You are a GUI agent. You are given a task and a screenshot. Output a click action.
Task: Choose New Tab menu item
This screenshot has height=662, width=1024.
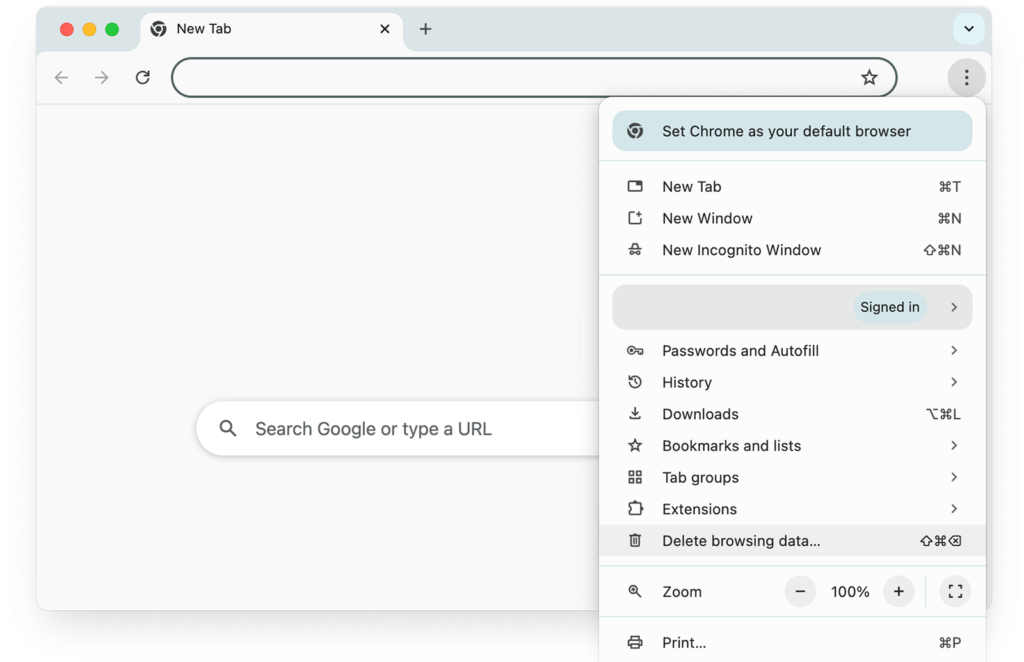click(792, 187)
